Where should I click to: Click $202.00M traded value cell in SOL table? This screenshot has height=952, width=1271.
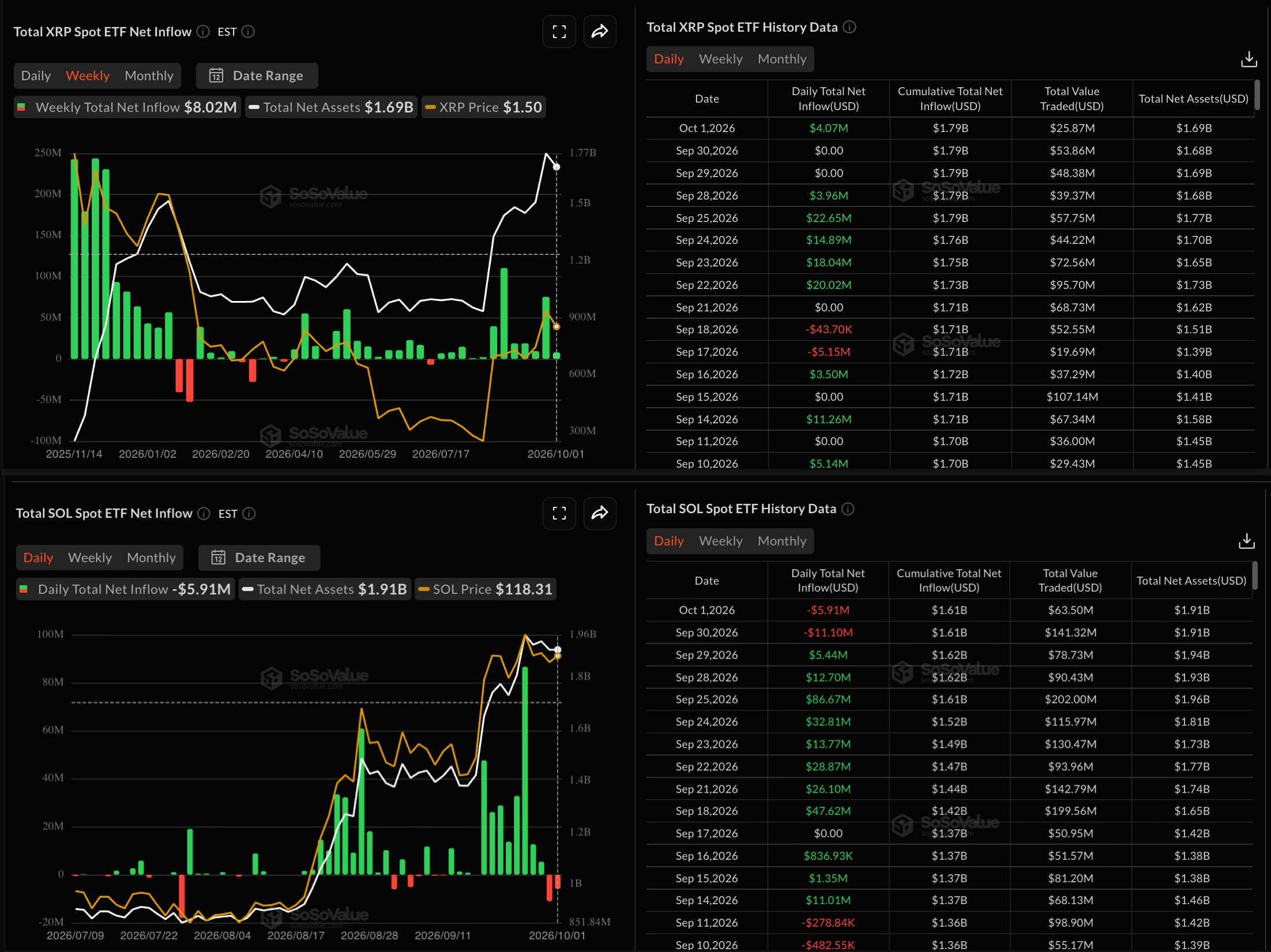click(1070, 699)
